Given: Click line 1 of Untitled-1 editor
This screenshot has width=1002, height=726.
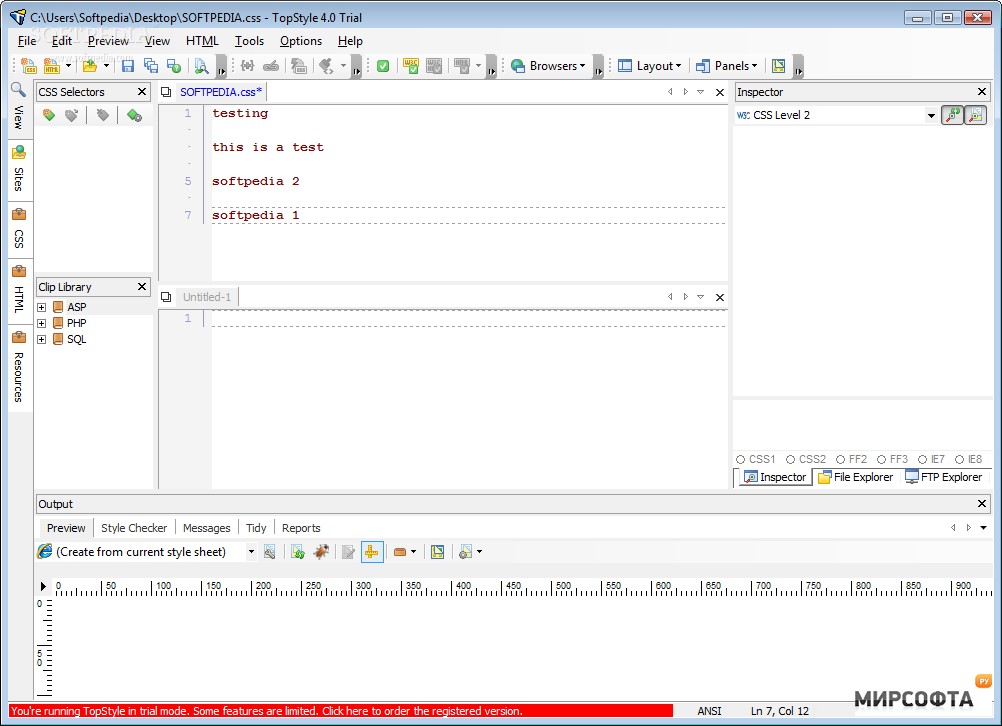Looking at the screenshot, I should coord(470,318).
